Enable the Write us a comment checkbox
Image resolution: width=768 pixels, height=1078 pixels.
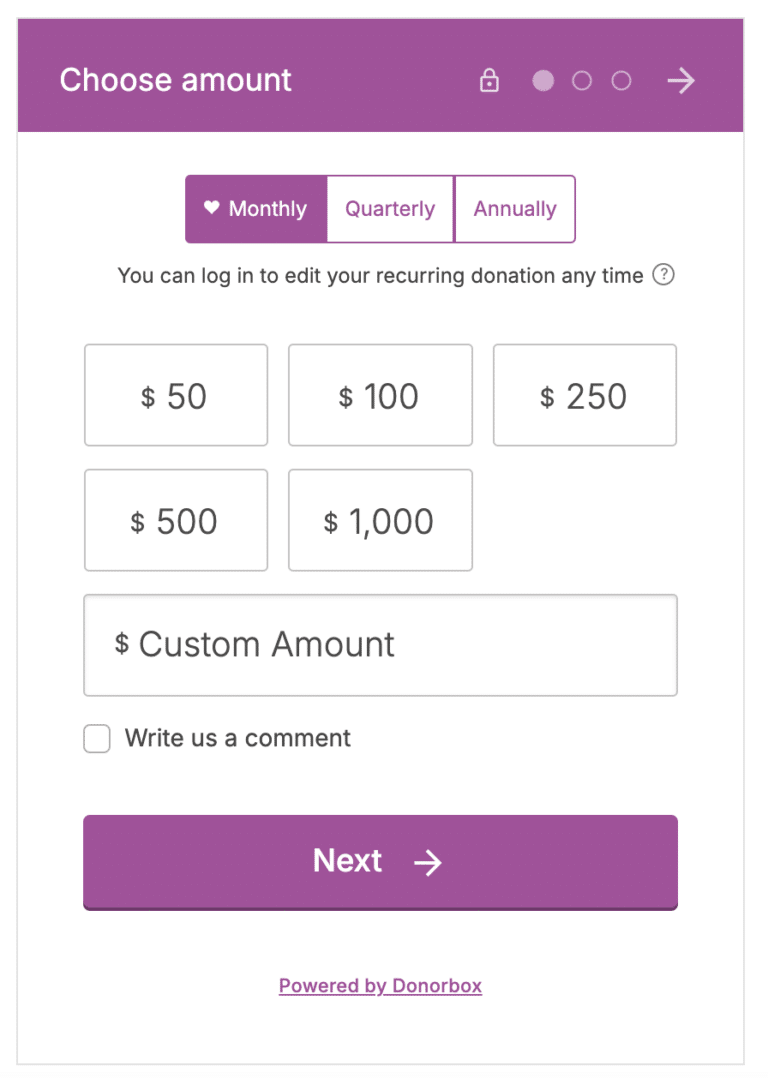tap(96, 738)
